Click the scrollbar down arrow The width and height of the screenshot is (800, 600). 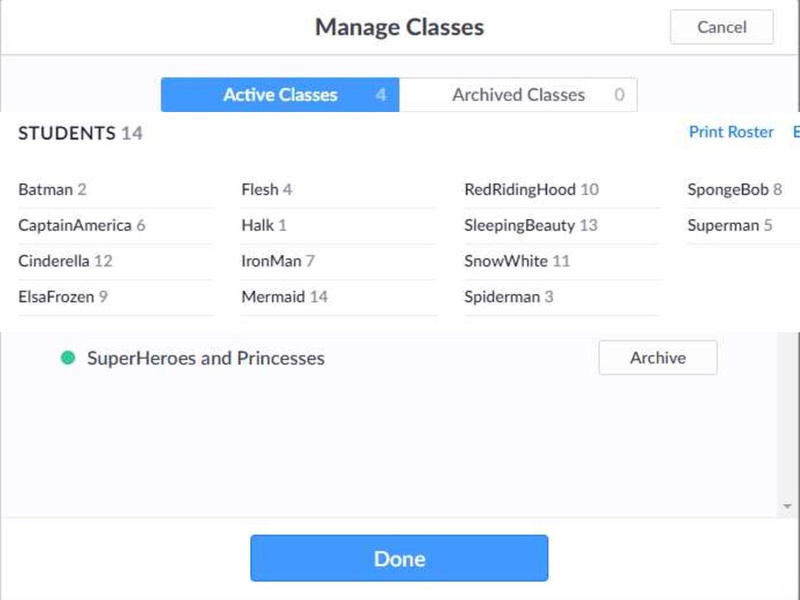tap(788, 507)
